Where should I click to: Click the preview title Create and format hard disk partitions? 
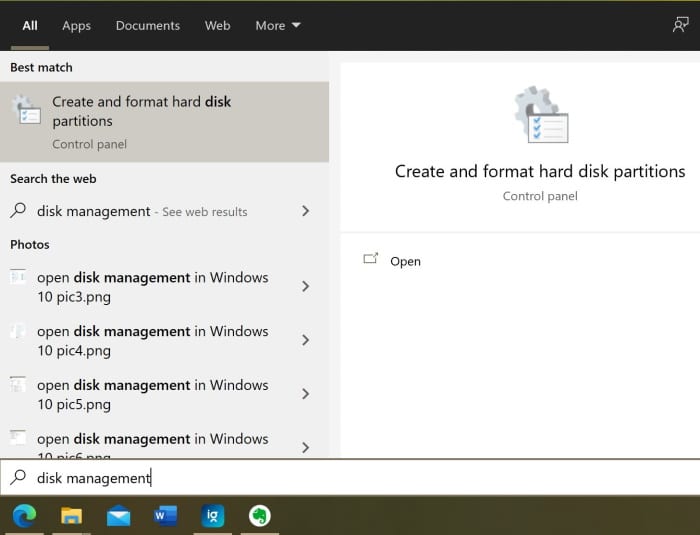click(540, 171)
